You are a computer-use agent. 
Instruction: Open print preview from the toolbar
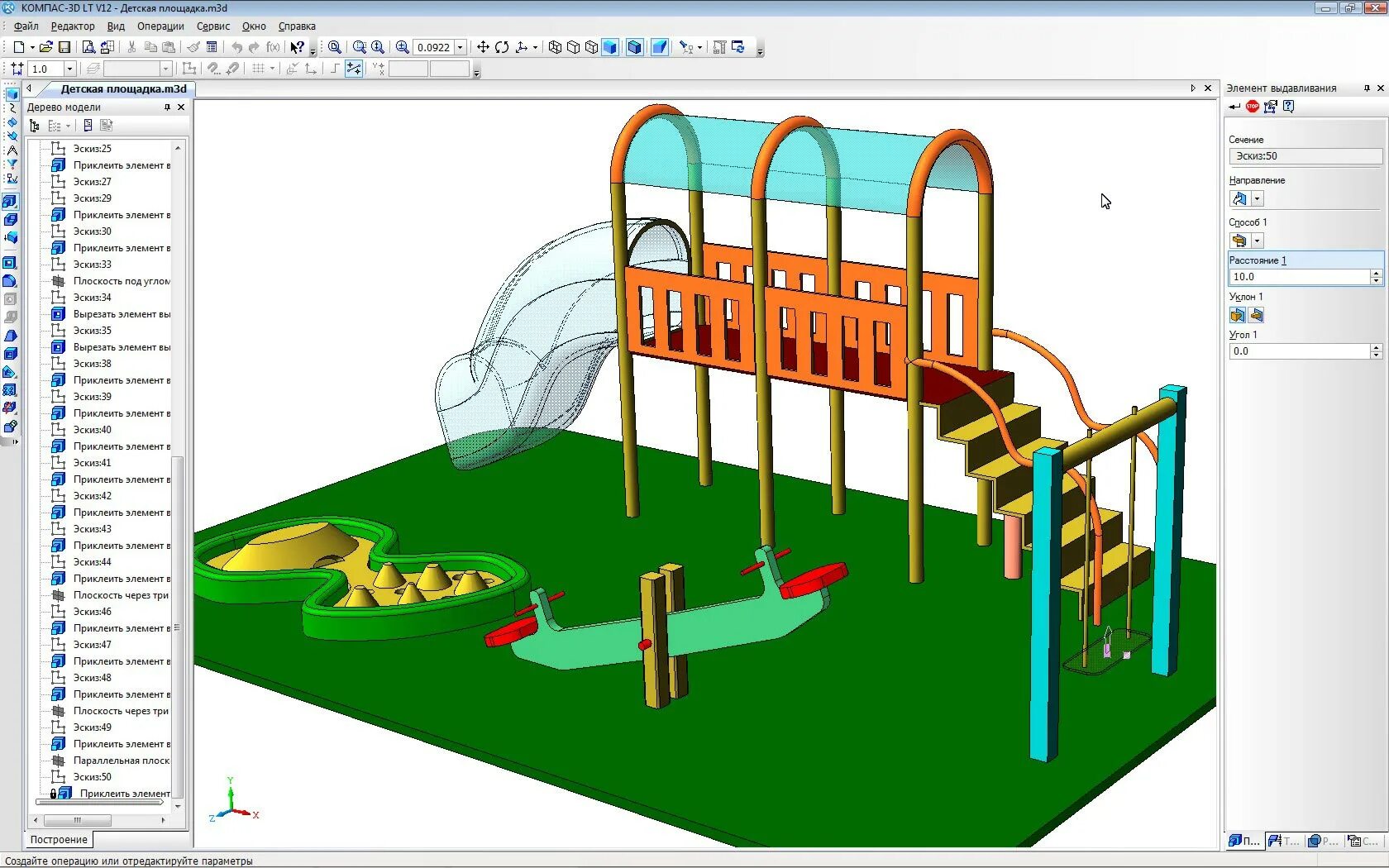pyautogui.click(x=88, y=47)
